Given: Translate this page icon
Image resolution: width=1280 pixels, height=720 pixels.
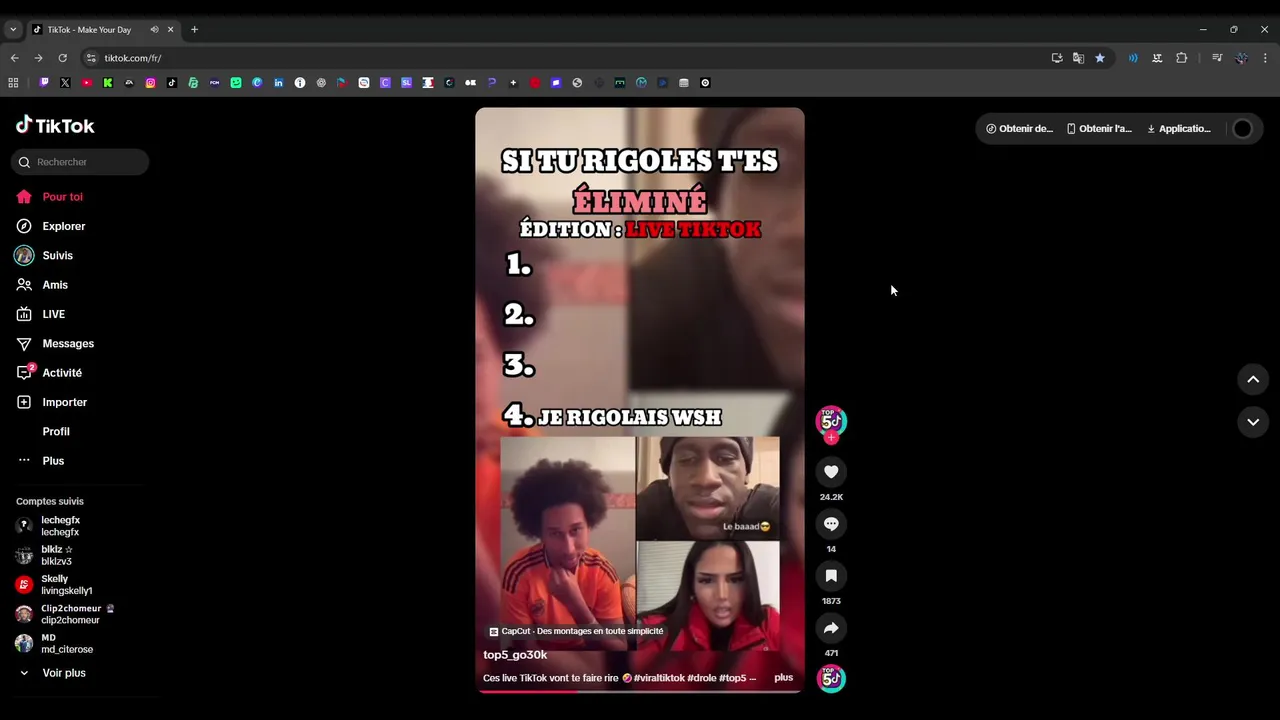Looking at the screenshot, I should tap(1078, 58).
